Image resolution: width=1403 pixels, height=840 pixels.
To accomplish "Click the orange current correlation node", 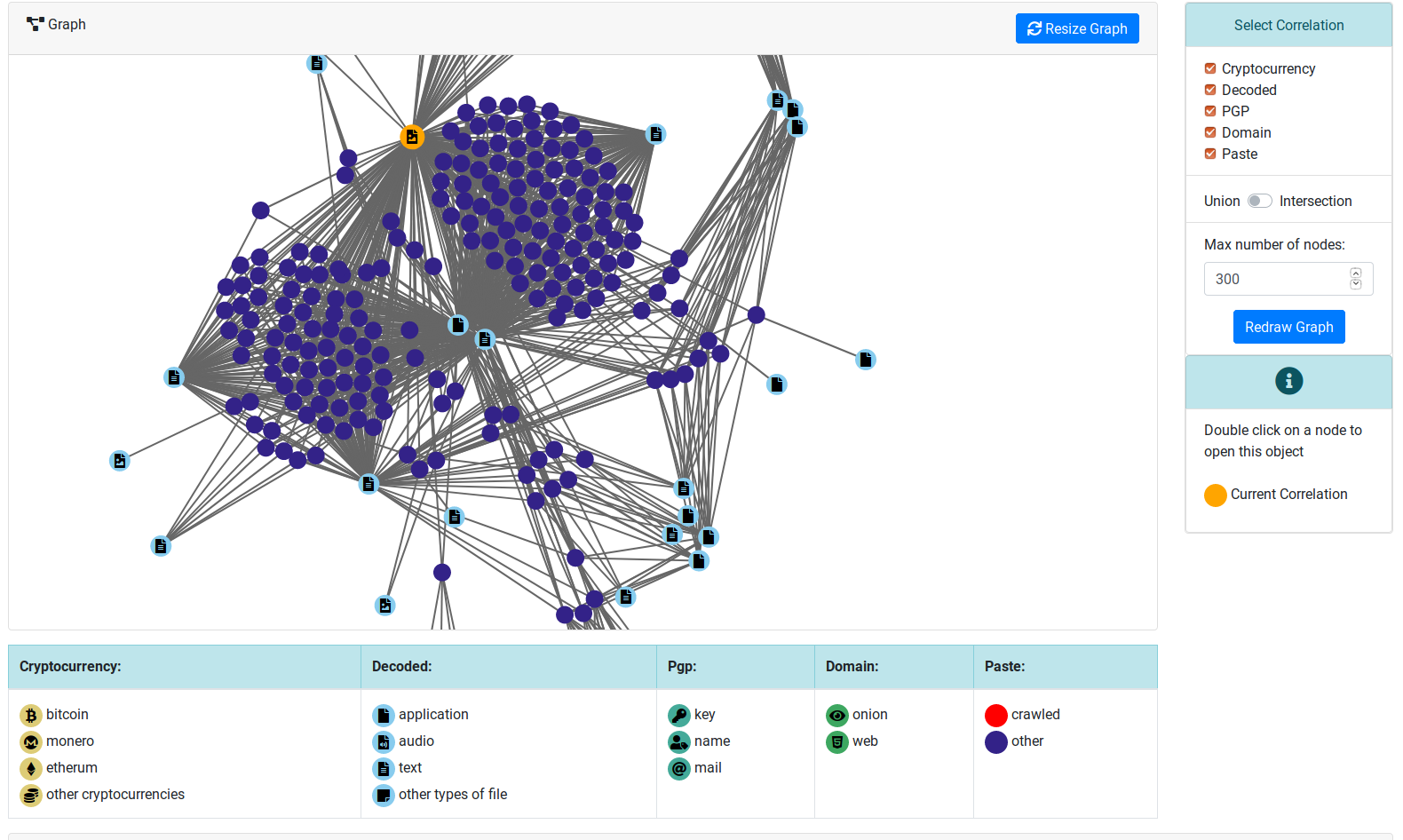I will coord(411,137).
